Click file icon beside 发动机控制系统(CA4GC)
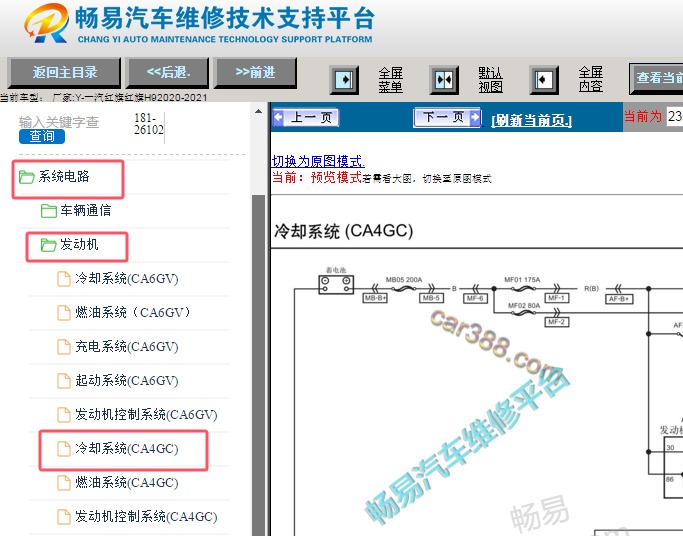This screenshot has width=683, height=536. pos(64,517)
